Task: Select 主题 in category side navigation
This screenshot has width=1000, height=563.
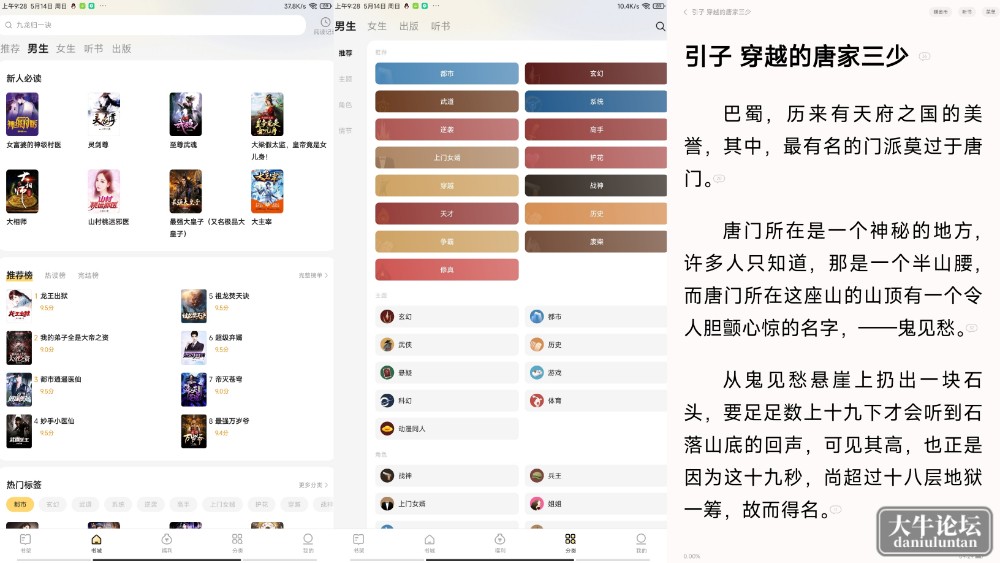Action: click(345, 79)
